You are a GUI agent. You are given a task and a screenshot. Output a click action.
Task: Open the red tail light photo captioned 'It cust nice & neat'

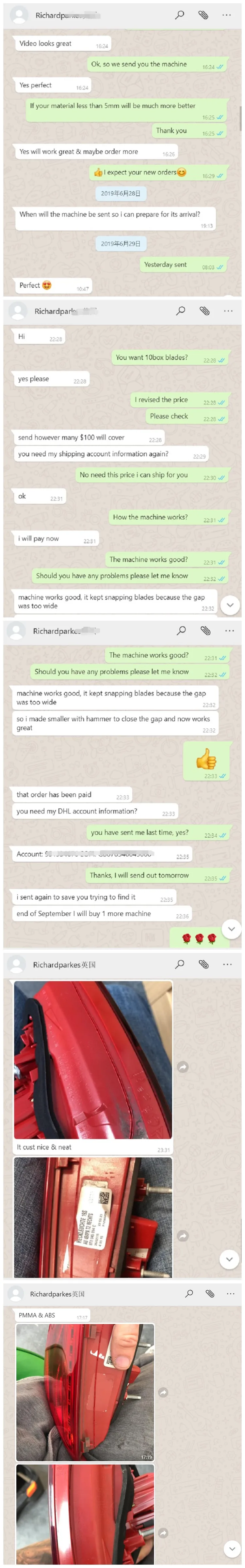tap(93, 1059)
